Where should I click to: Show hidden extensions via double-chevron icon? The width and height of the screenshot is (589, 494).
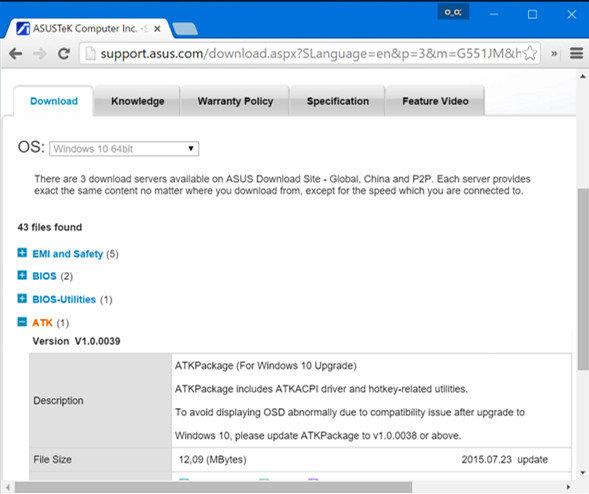point(554,53)
